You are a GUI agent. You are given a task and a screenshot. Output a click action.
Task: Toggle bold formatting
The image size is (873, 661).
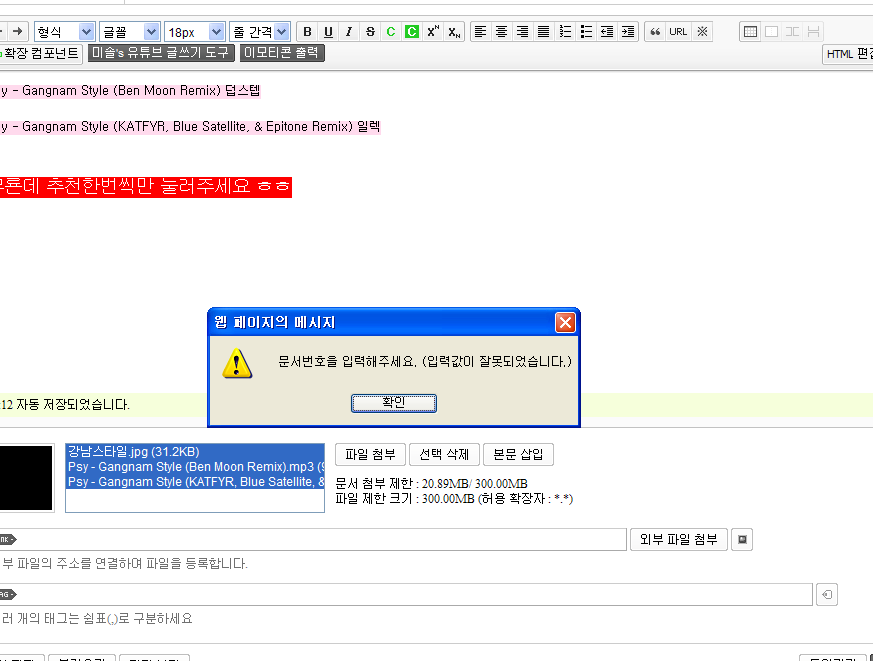coord(307,32)
